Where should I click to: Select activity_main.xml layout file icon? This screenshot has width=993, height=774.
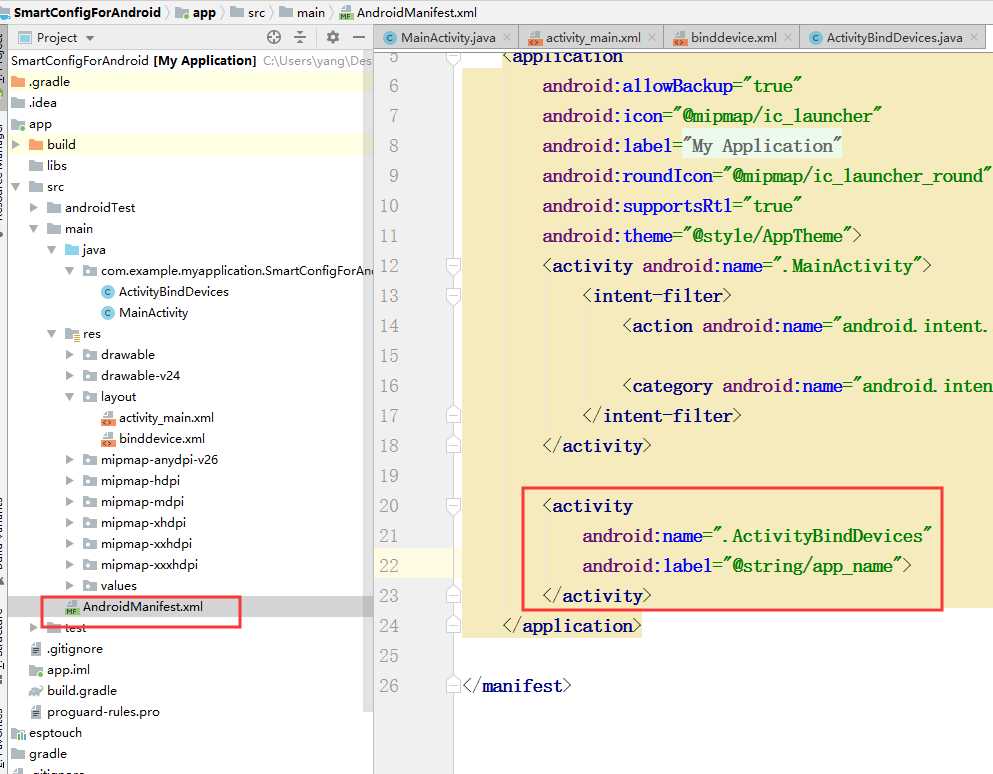(108, 417)
